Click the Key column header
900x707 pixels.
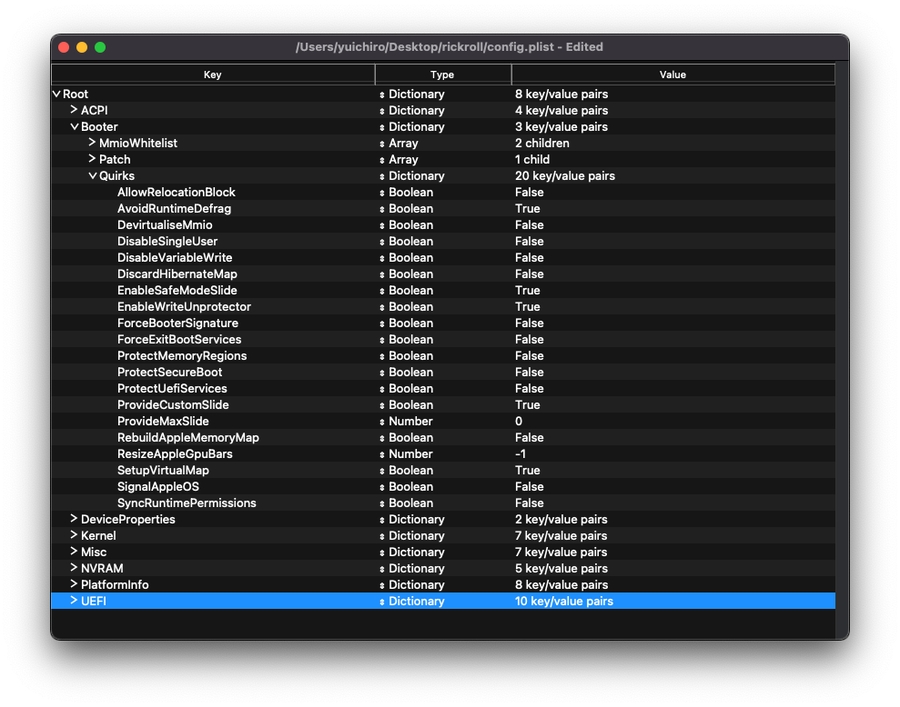(x=213, y=75)
